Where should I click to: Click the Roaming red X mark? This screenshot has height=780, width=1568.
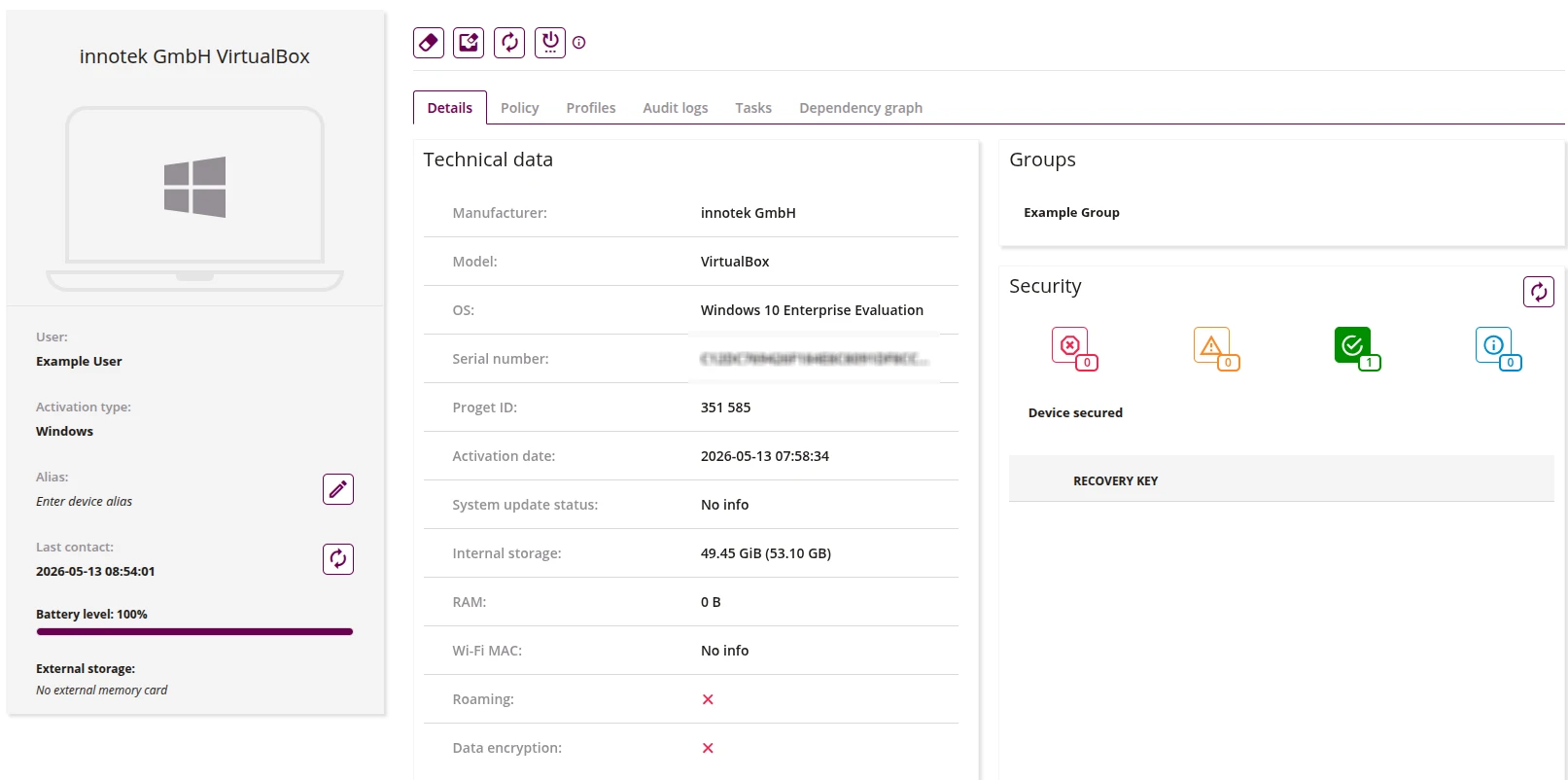click(708, 699)
